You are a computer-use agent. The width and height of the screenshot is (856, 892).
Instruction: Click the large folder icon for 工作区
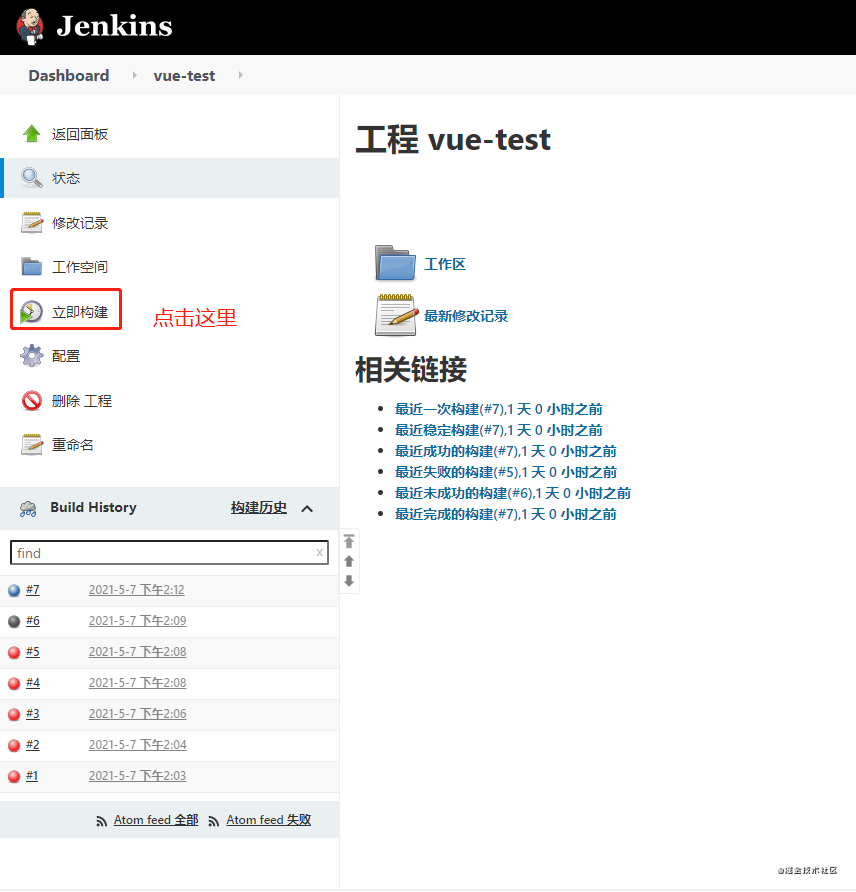pyautogui.click(x=395, y=263)
